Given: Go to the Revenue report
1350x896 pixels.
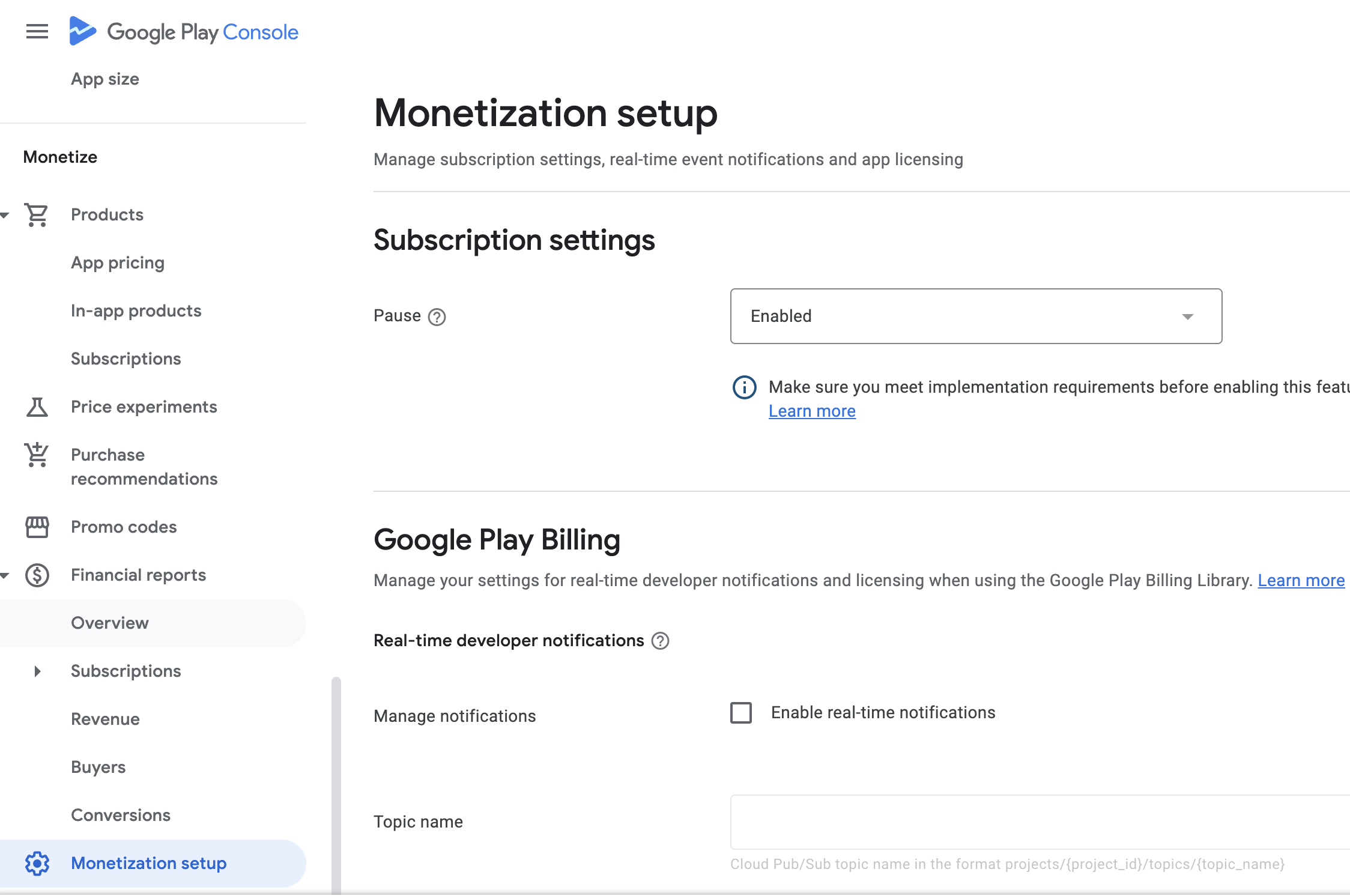Looking at the screenshot, I should pyautogui.click(x=105, y=719).
